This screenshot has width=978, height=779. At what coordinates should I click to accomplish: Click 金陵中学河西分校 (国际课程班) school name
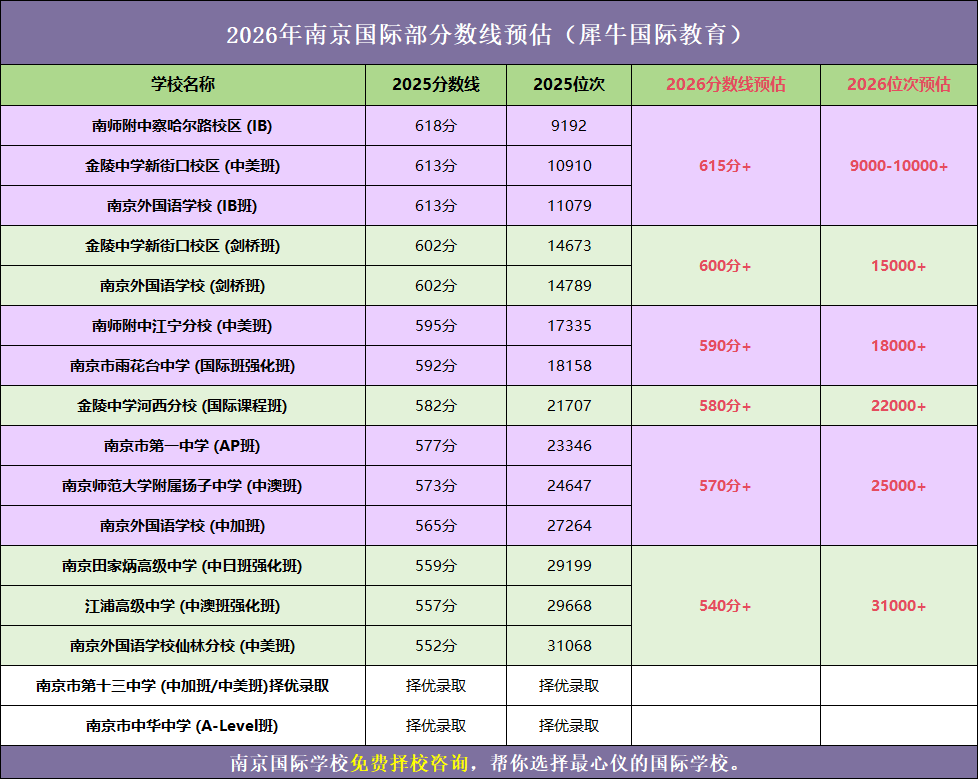click(182, 405)
